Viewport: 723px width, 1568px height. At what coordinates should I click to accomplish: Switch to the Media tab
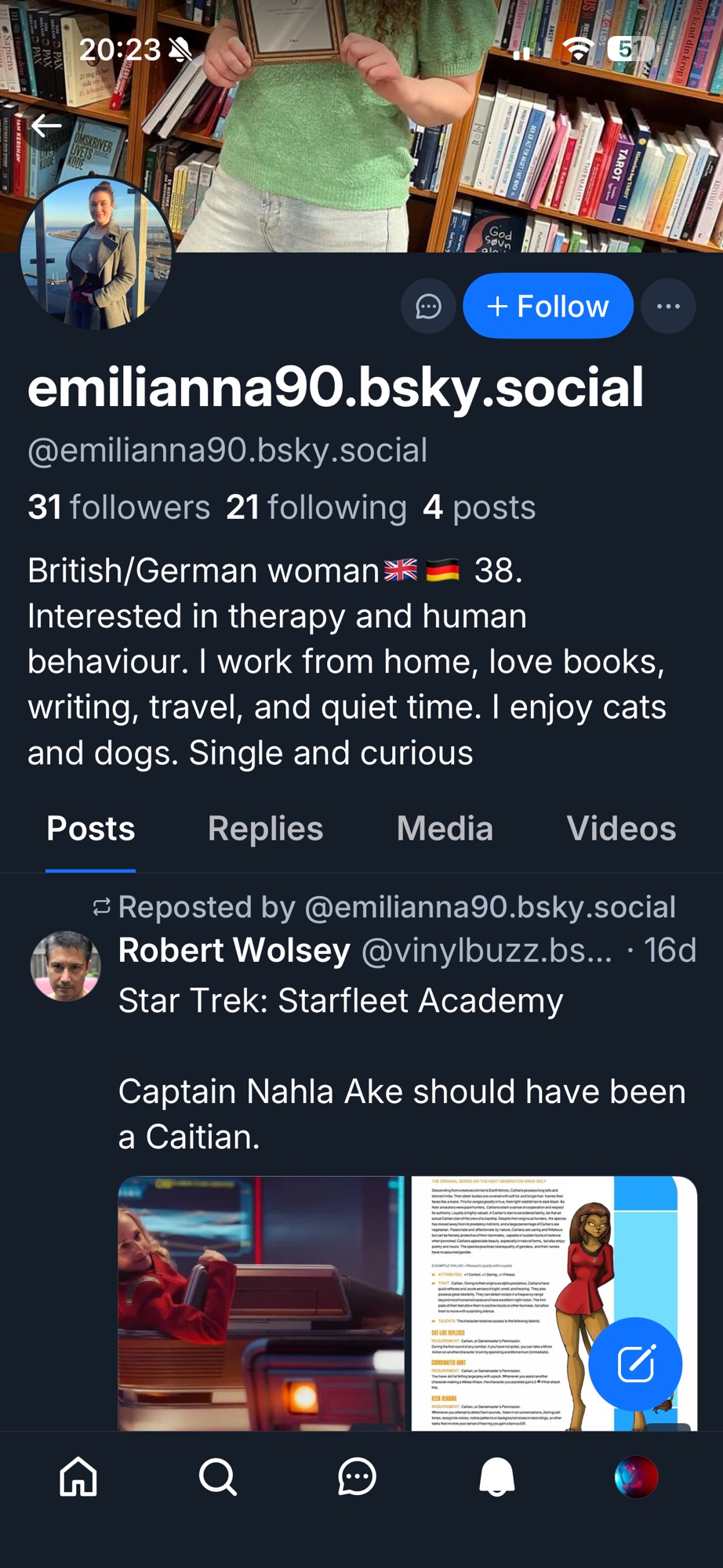point(445,829)
